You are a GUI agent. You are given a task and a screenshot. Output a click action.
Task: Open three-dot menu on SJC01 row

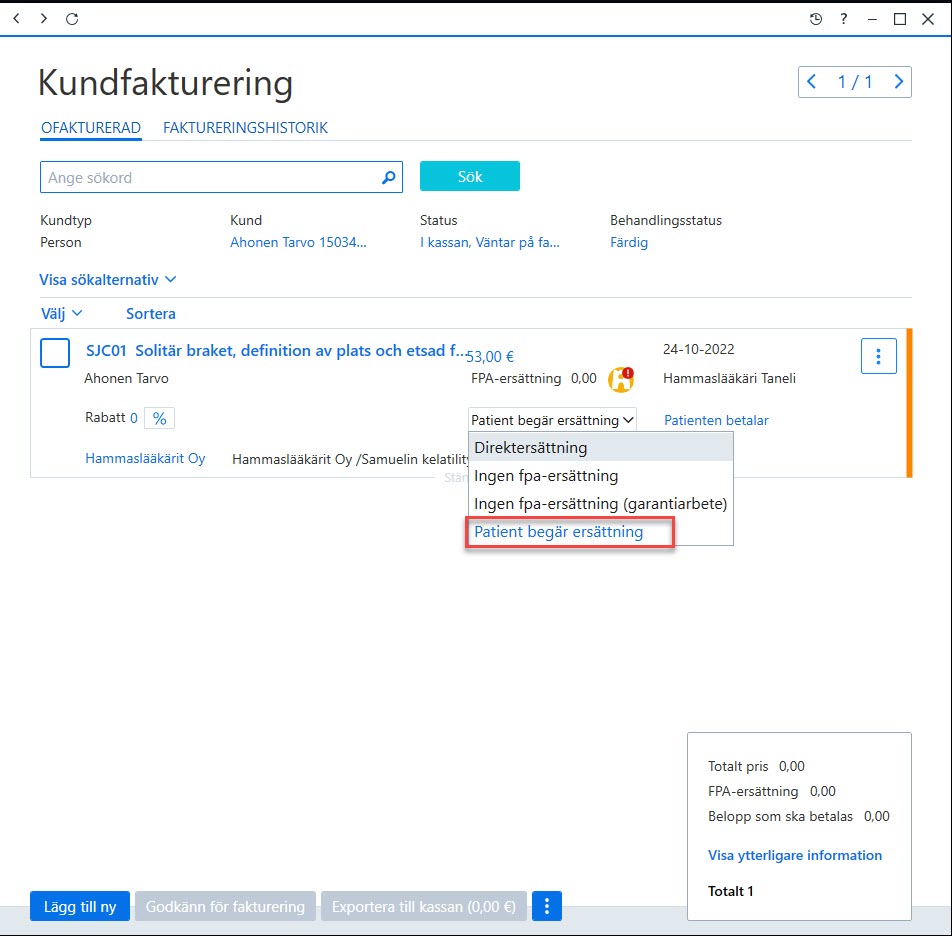[878, 356]
